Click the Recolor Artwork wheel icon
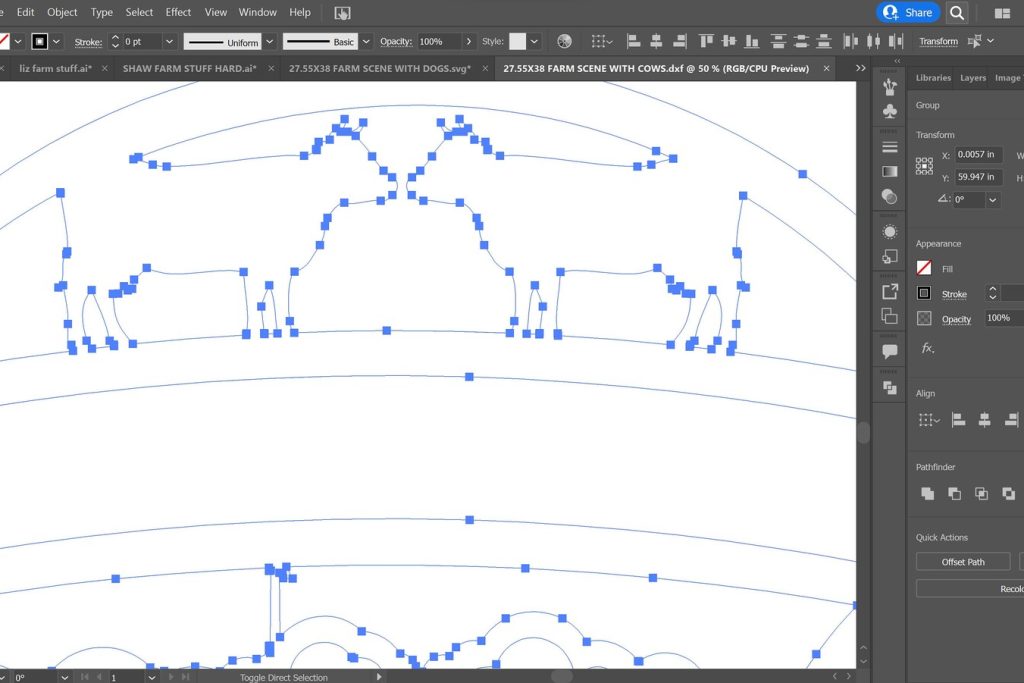The image size is (1024, 683). (x=564, y=41)
